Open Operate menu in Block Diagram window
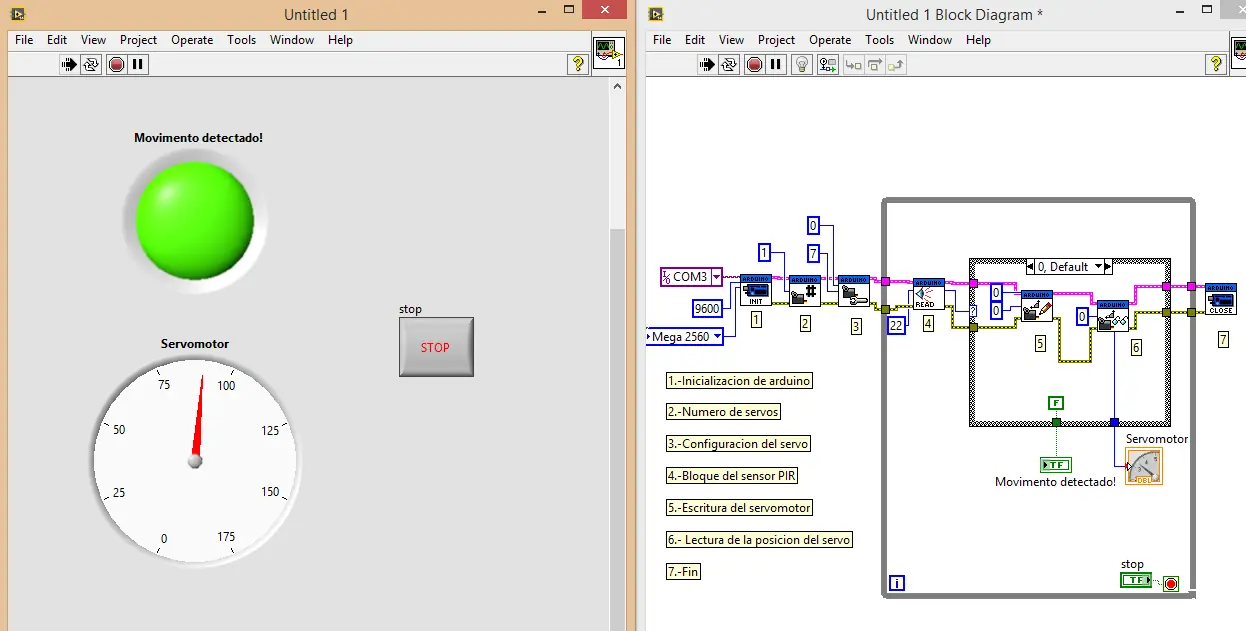Image resolution: width=1246 pixels, height=631 pixels. click(830, 40)
